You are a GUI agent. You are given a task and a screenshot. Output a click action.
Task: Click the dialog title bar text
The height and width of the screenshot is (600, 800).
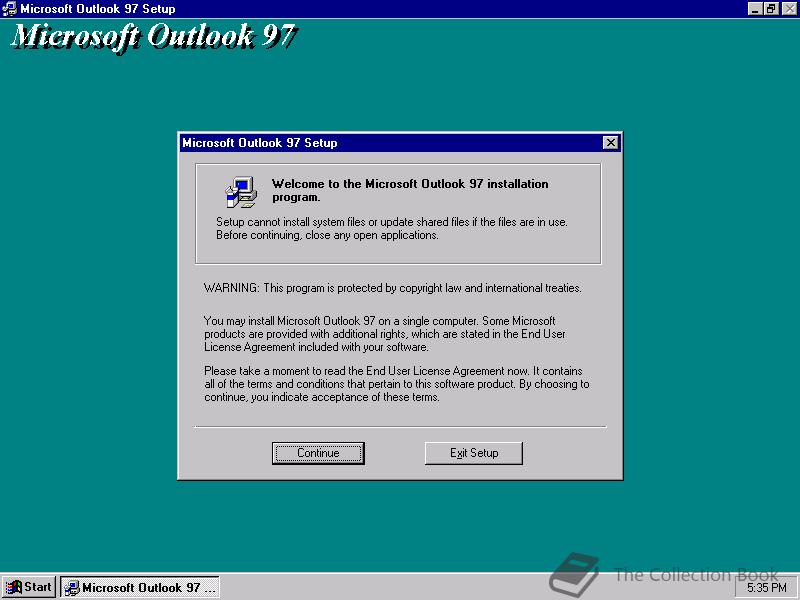coord(260,143)
